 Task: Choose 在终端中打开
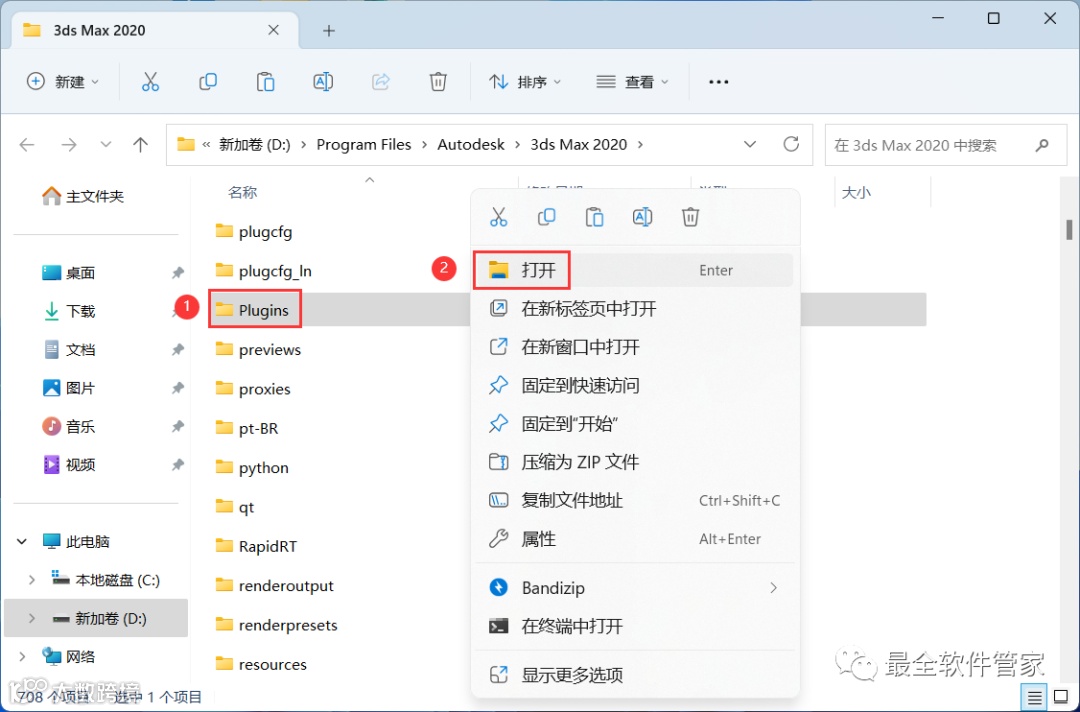[634, 626]
